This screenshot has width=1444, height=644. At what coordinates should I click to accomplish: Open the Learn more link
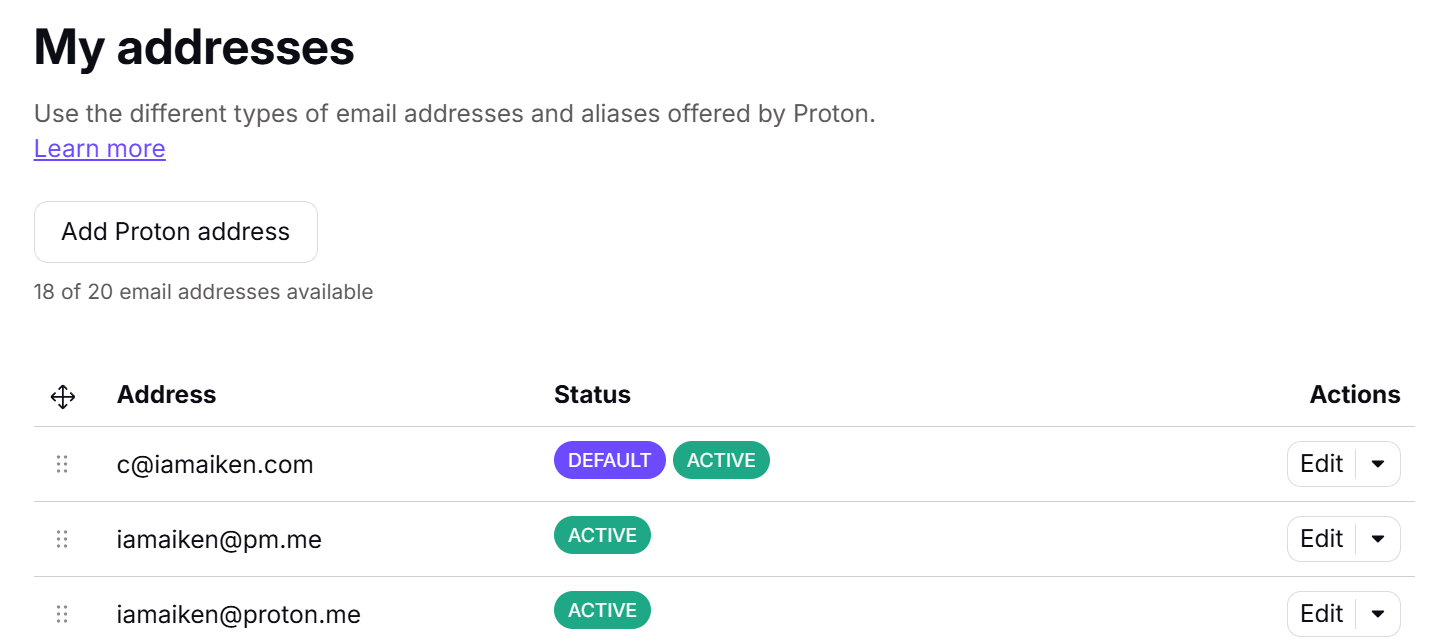100,149
